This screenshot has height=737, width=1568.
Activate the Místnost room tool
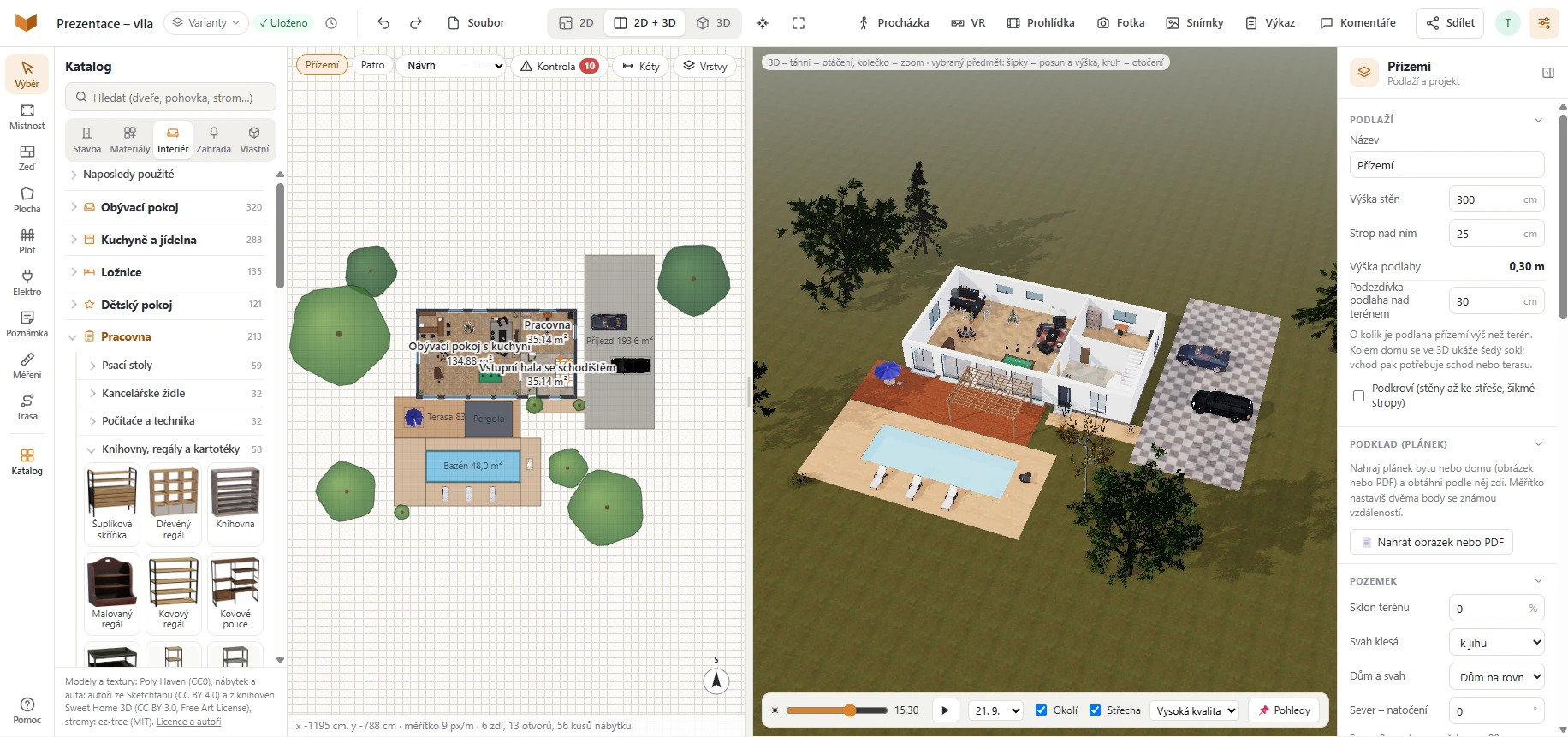tap(27, 116)
